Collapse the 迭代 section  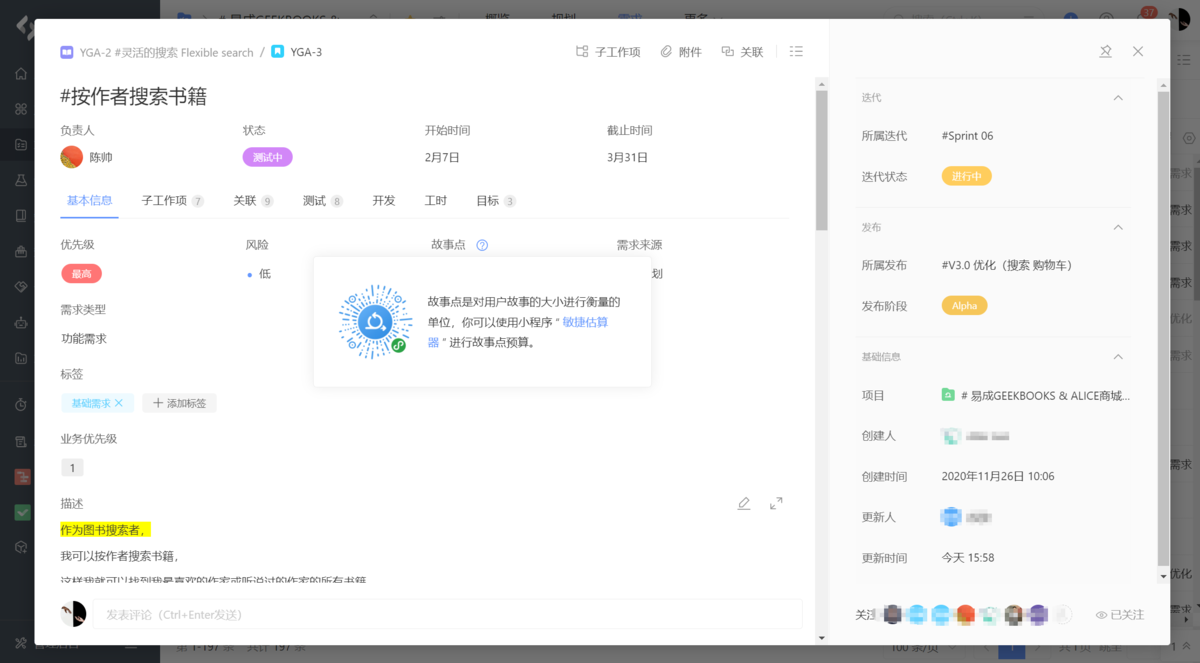point(1120,97)
